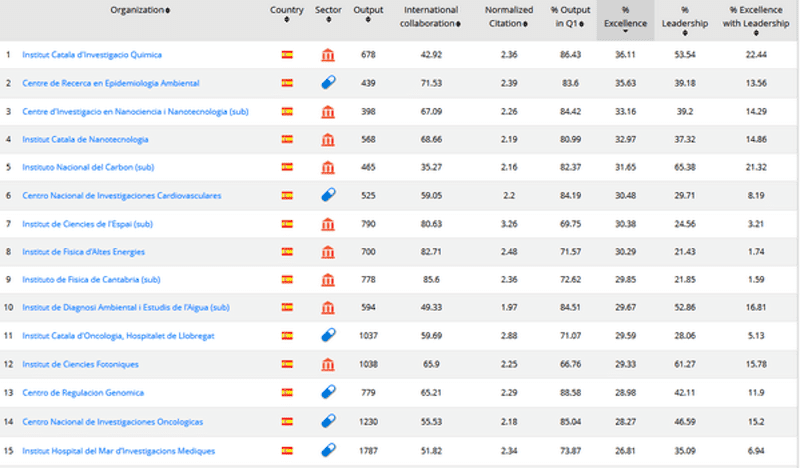
Task: Select output value 1230
Action: click(368, 422)
